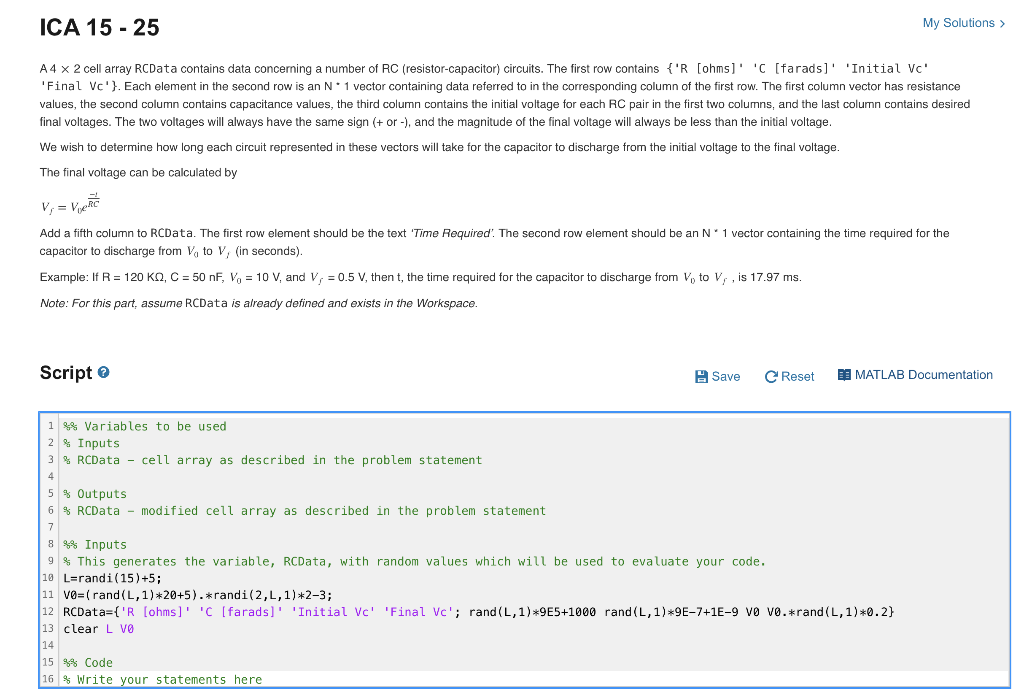The width and height of the screenshot is (1024, 698).
Task: Click the 'clear L V0' code line
Action: tap(99, 629)
